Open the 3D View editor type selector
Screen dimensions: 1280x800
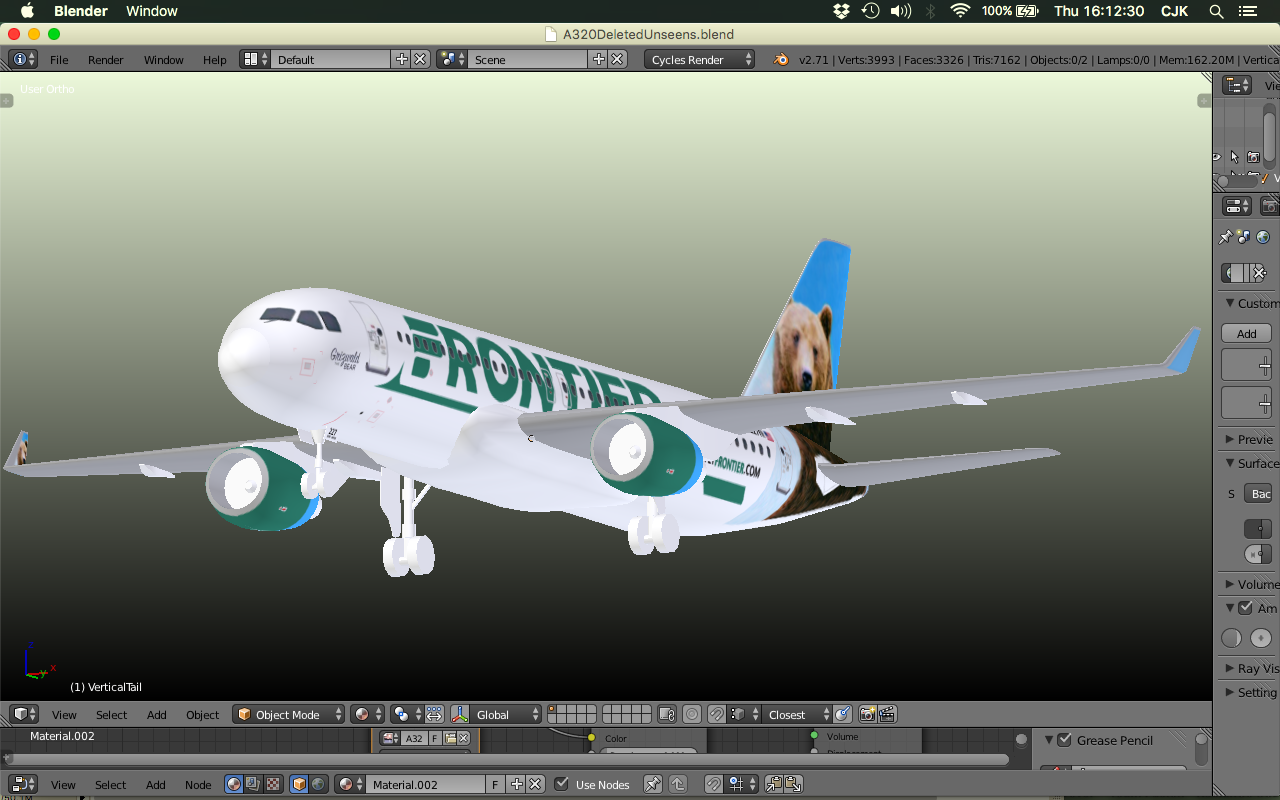pyautogui.click(x=24, y=714)
